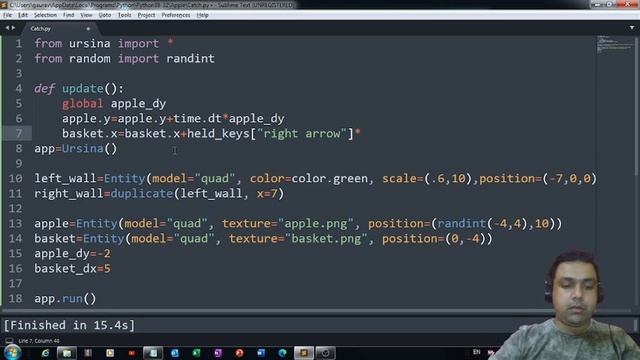The height and width of the screenshot is (360, 640).
Task: Place cursor on "from ursina import *" line
Action: point(104,43)
